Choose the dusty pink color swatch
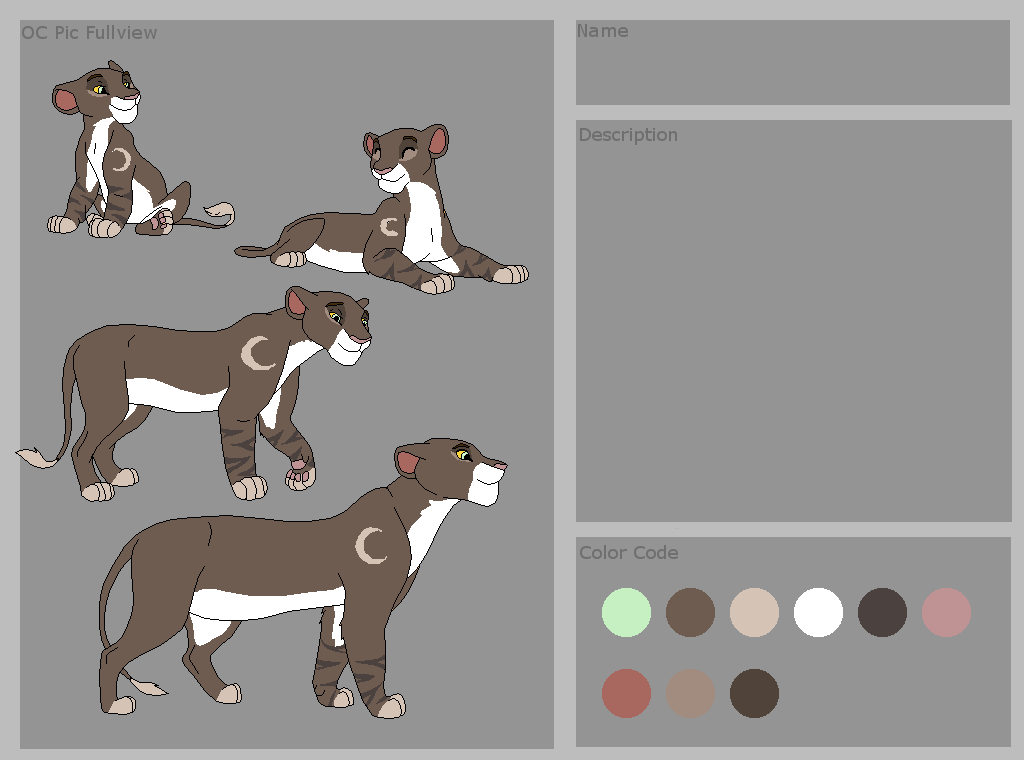The image size is (1024, 760). [946, 612]
